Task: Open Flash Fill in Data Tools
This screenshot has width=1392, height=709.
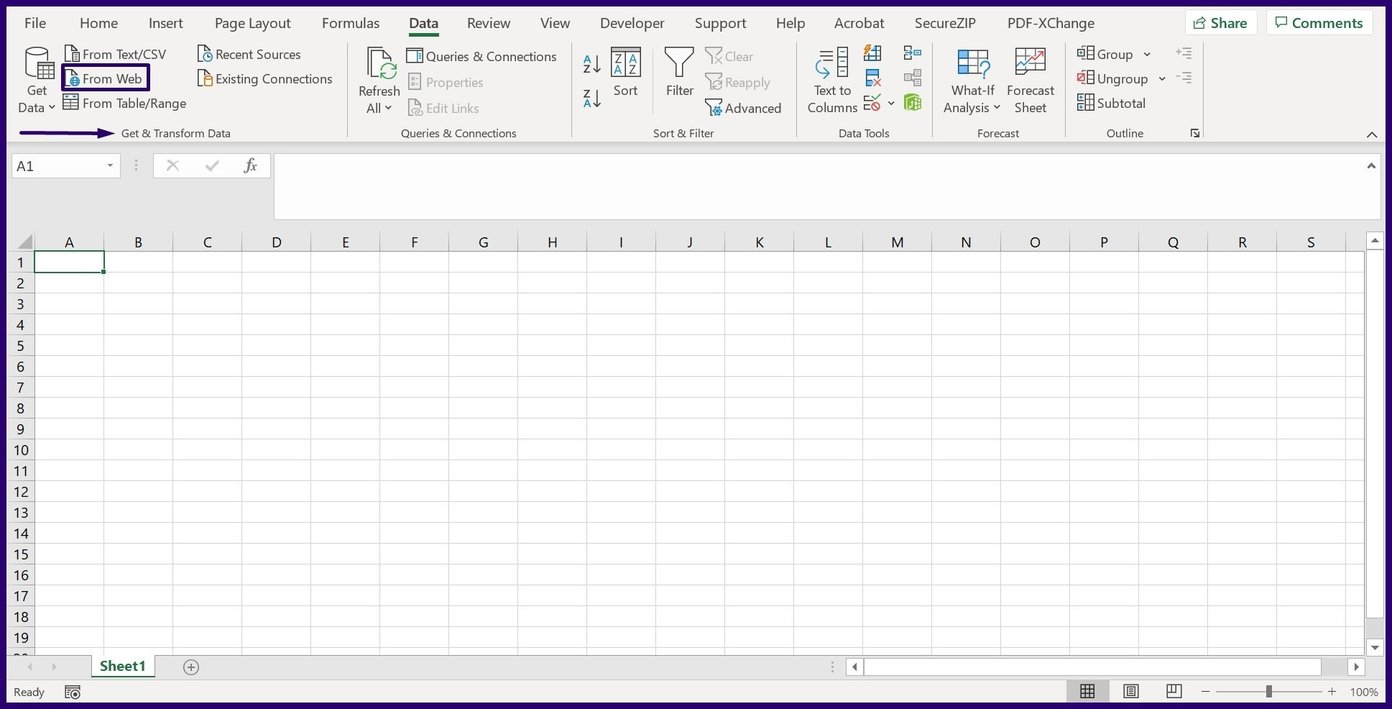Action: (x=871, y=52)
